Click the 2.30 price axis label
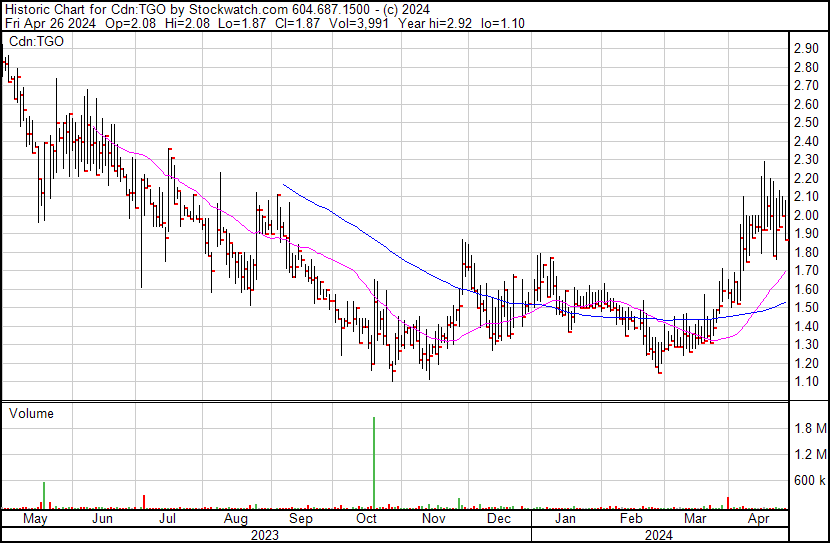This screenshot has height=543, width=830. point(807,159)
